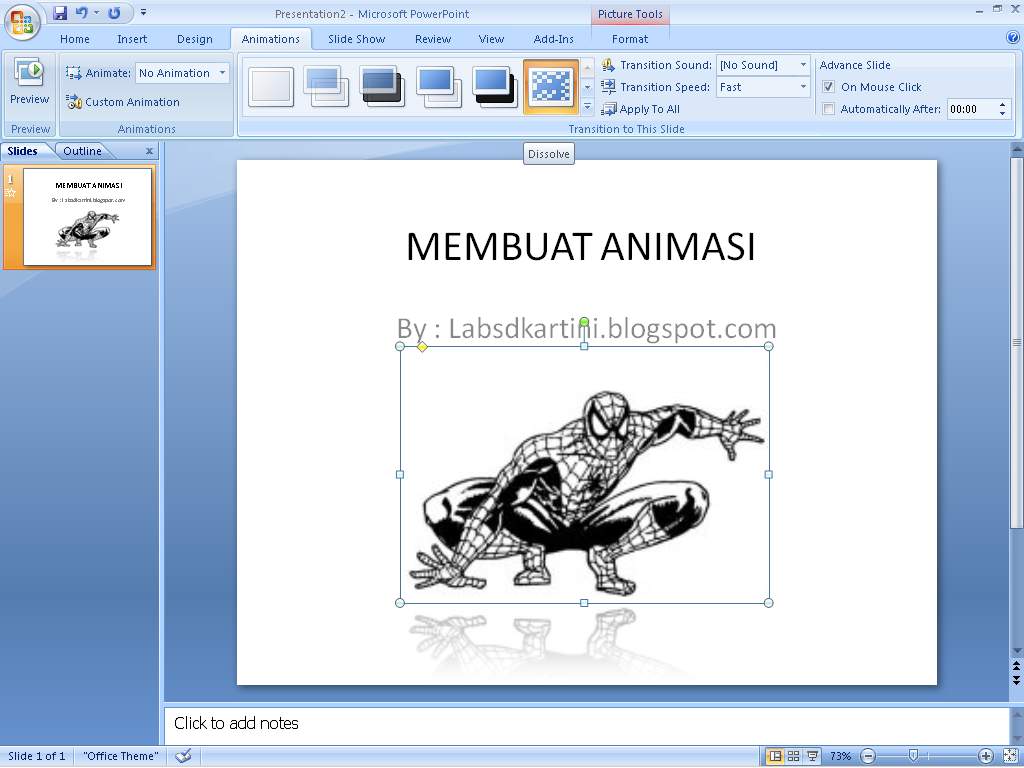The width and height of the screenshot is (1024, 768).
Task: Open Customize Quick Access Toolbar arrow
Action: coord(143,12)
